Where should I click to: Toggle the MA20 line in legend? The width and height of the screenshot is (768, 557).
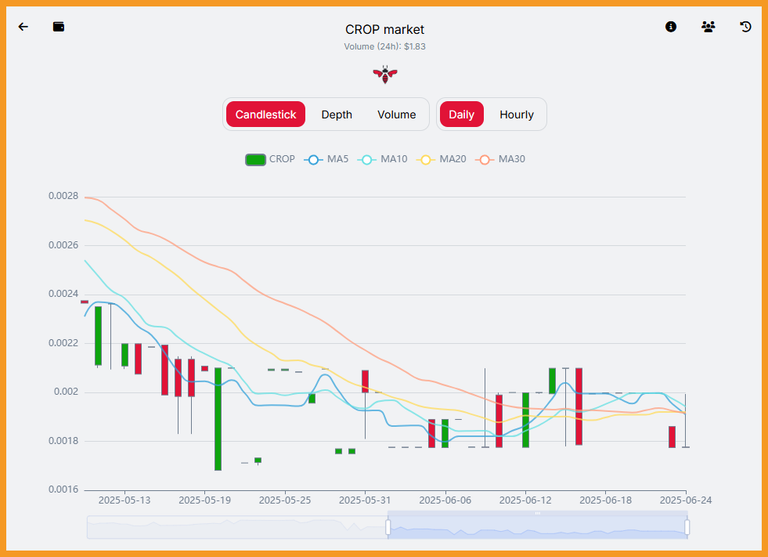[x=441, y=159]
